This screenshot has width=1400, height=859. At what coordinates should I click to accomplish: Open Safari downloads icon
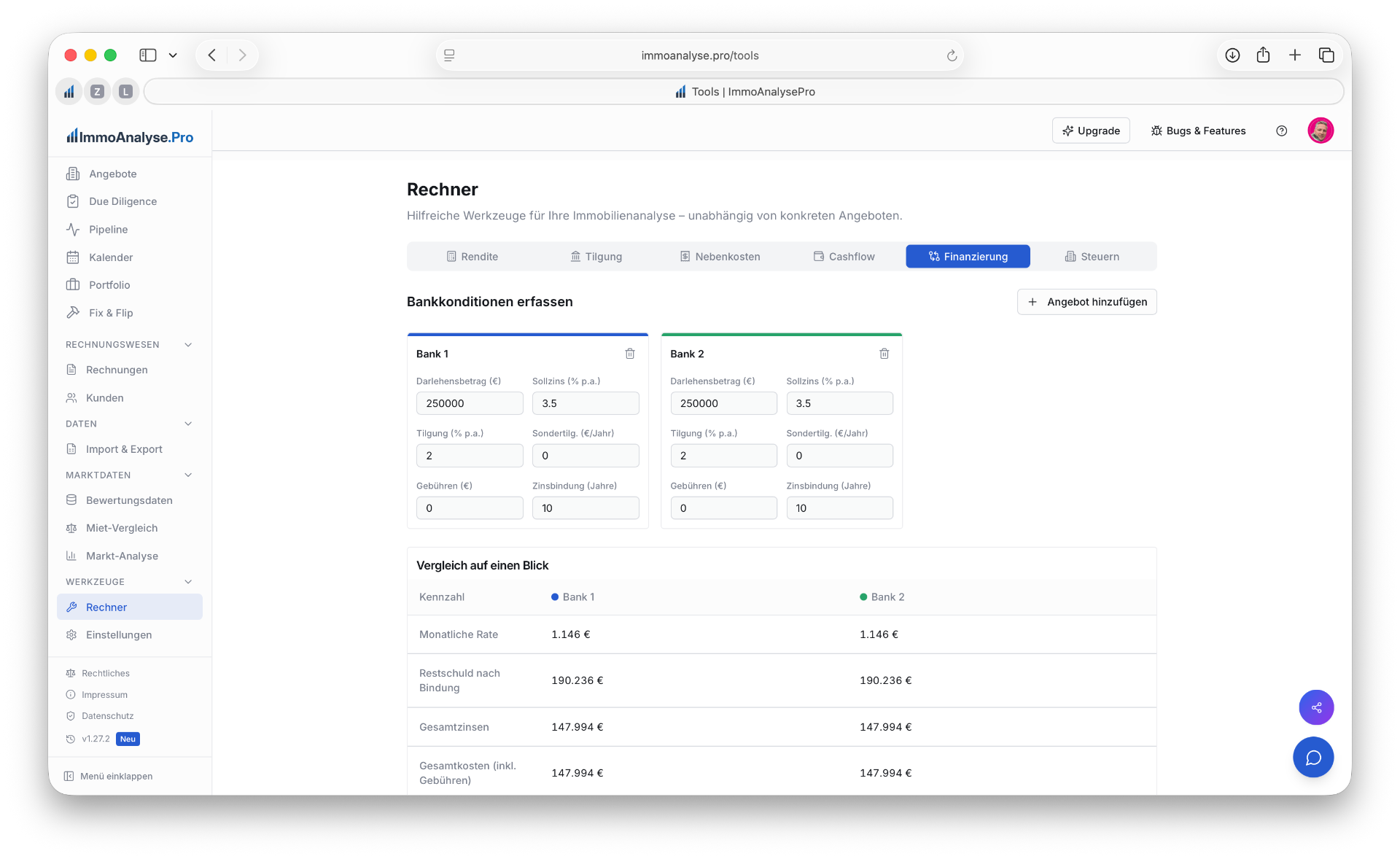(x=1232, y=55)
